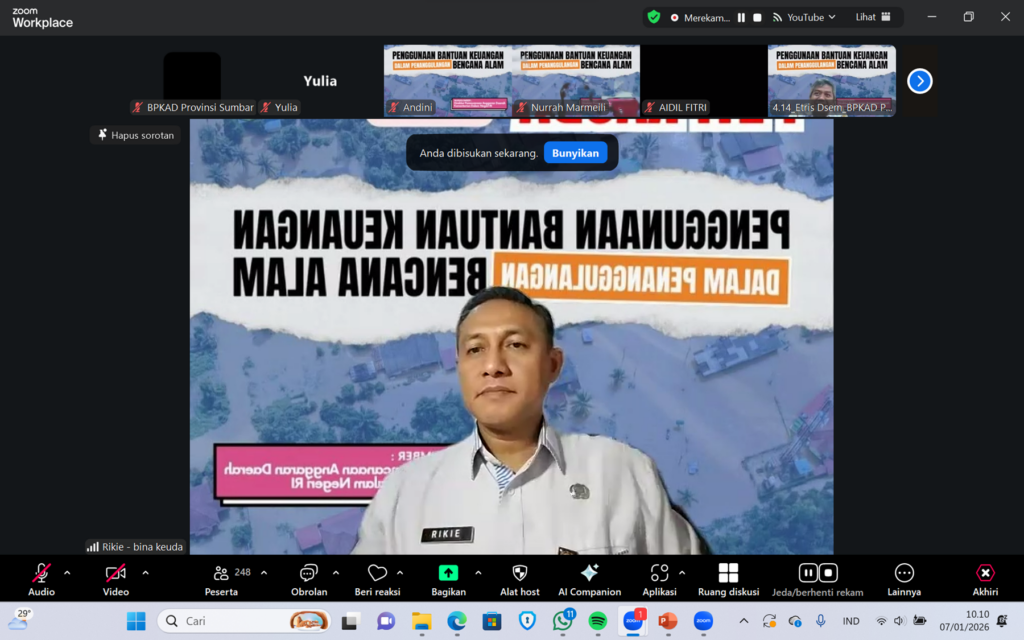Click the system tray microphone icon
This screenshot has height=640, width=1024.
[x=821, y=621]
